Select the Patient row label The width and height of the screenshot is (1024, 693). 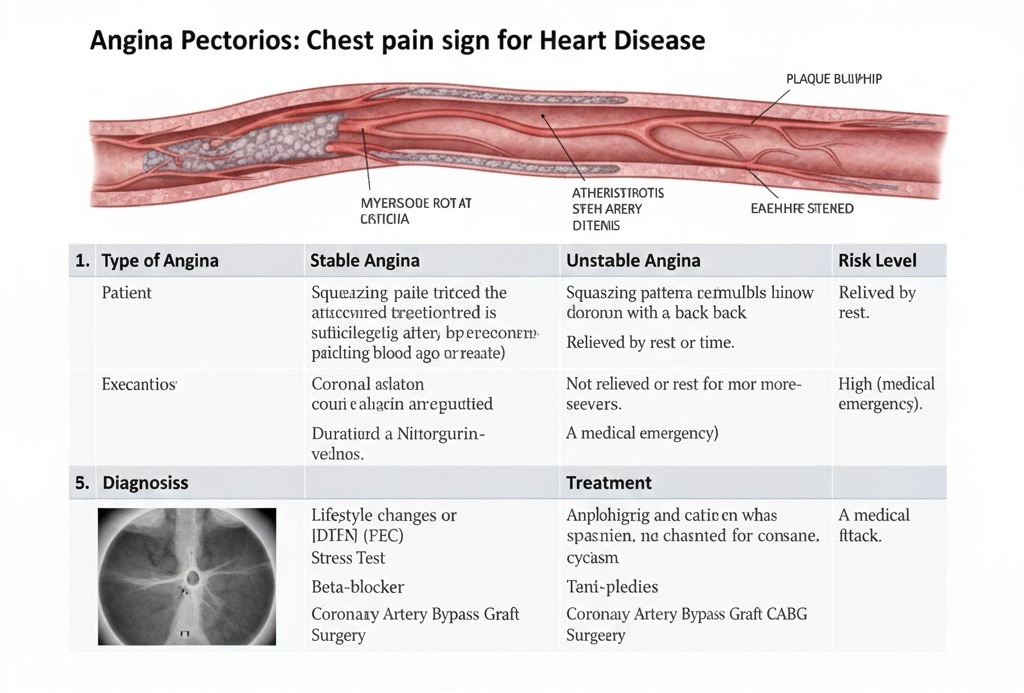pos(127,293)
